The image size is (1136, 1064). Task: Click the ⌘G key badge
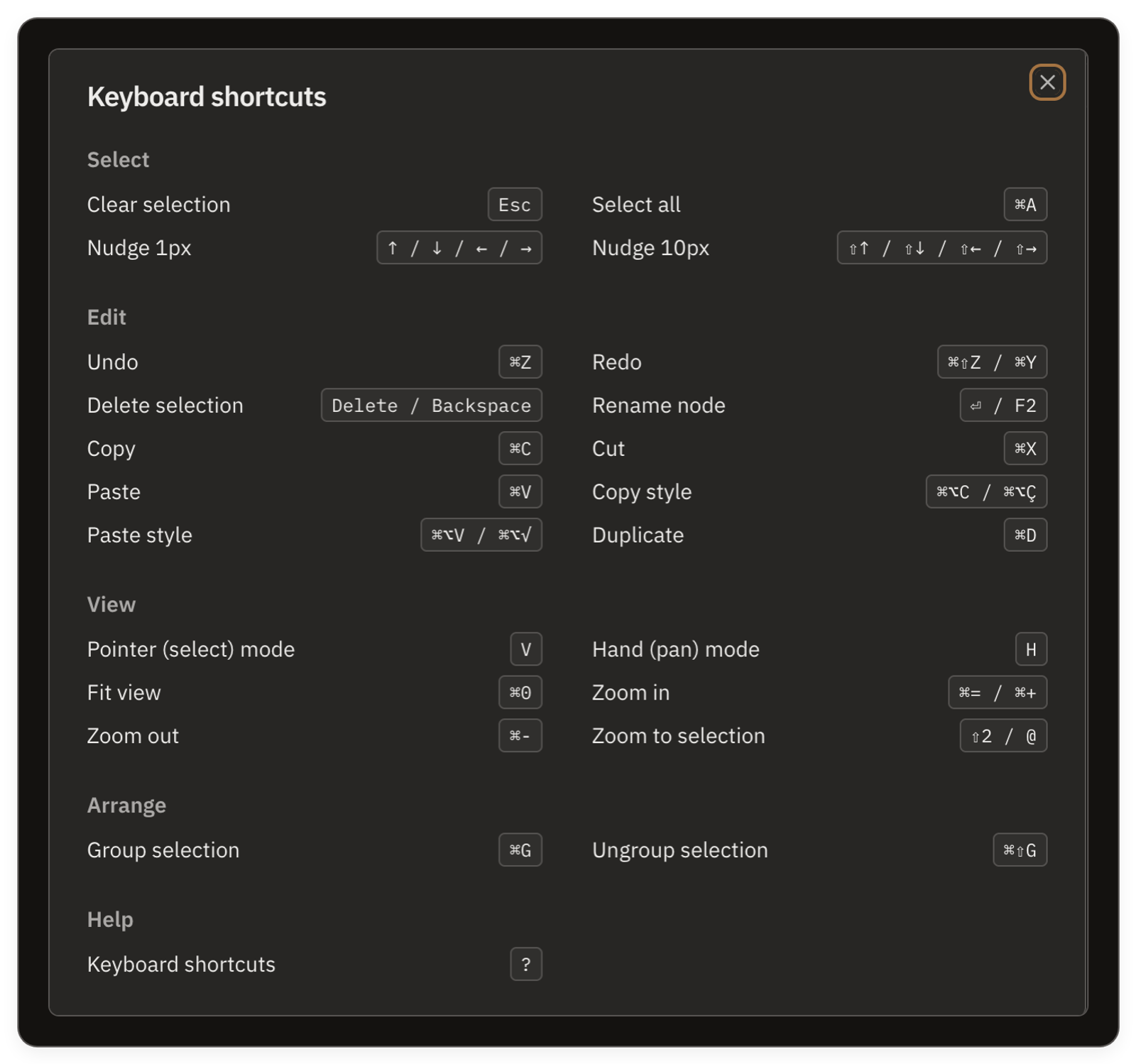click(x=520, y=851)
